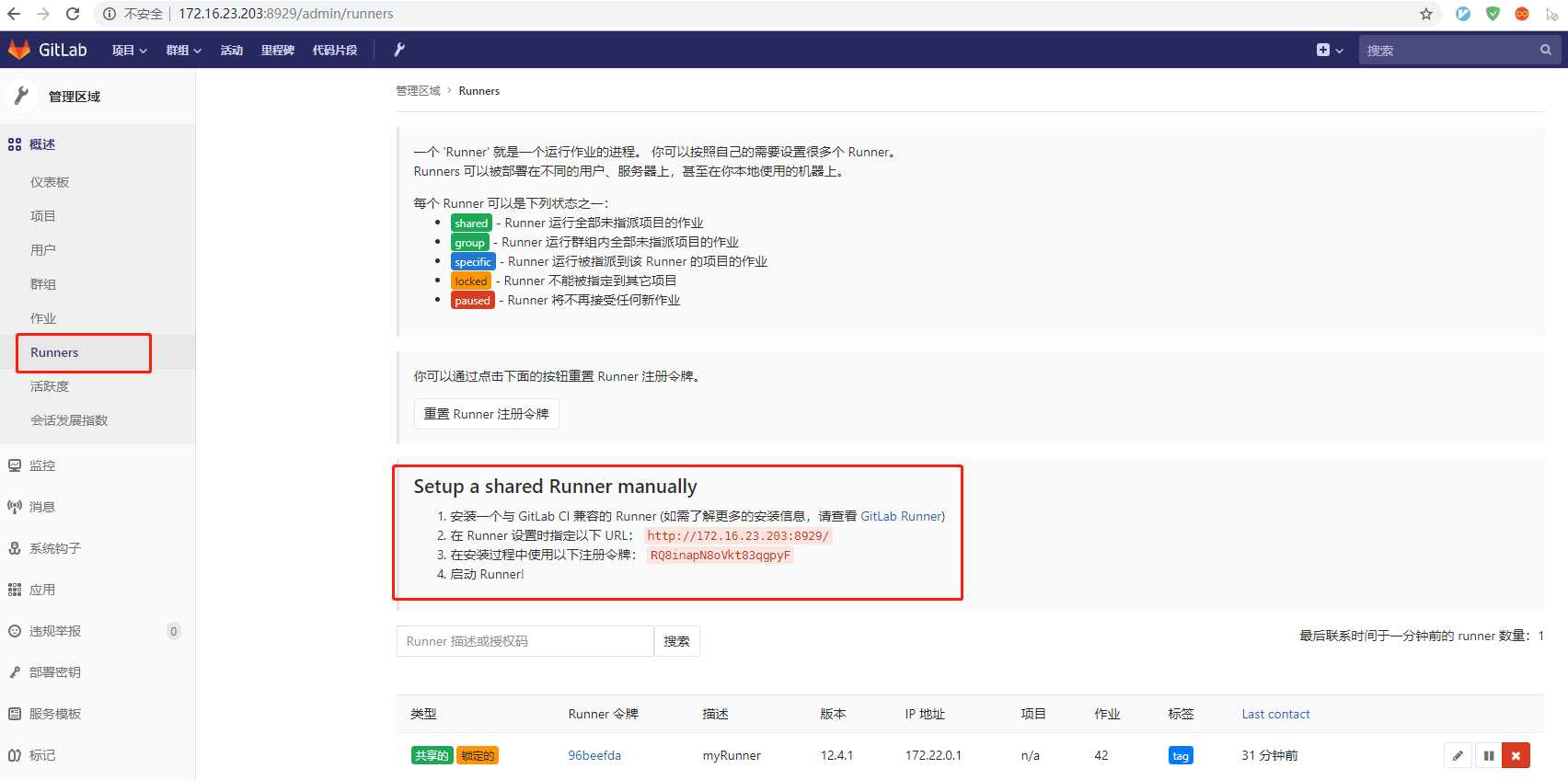The height and width of the screenshot is (780, 1568).
Task: Click the IP address 172.22.0.1 cell
Action: pos(933,755)
